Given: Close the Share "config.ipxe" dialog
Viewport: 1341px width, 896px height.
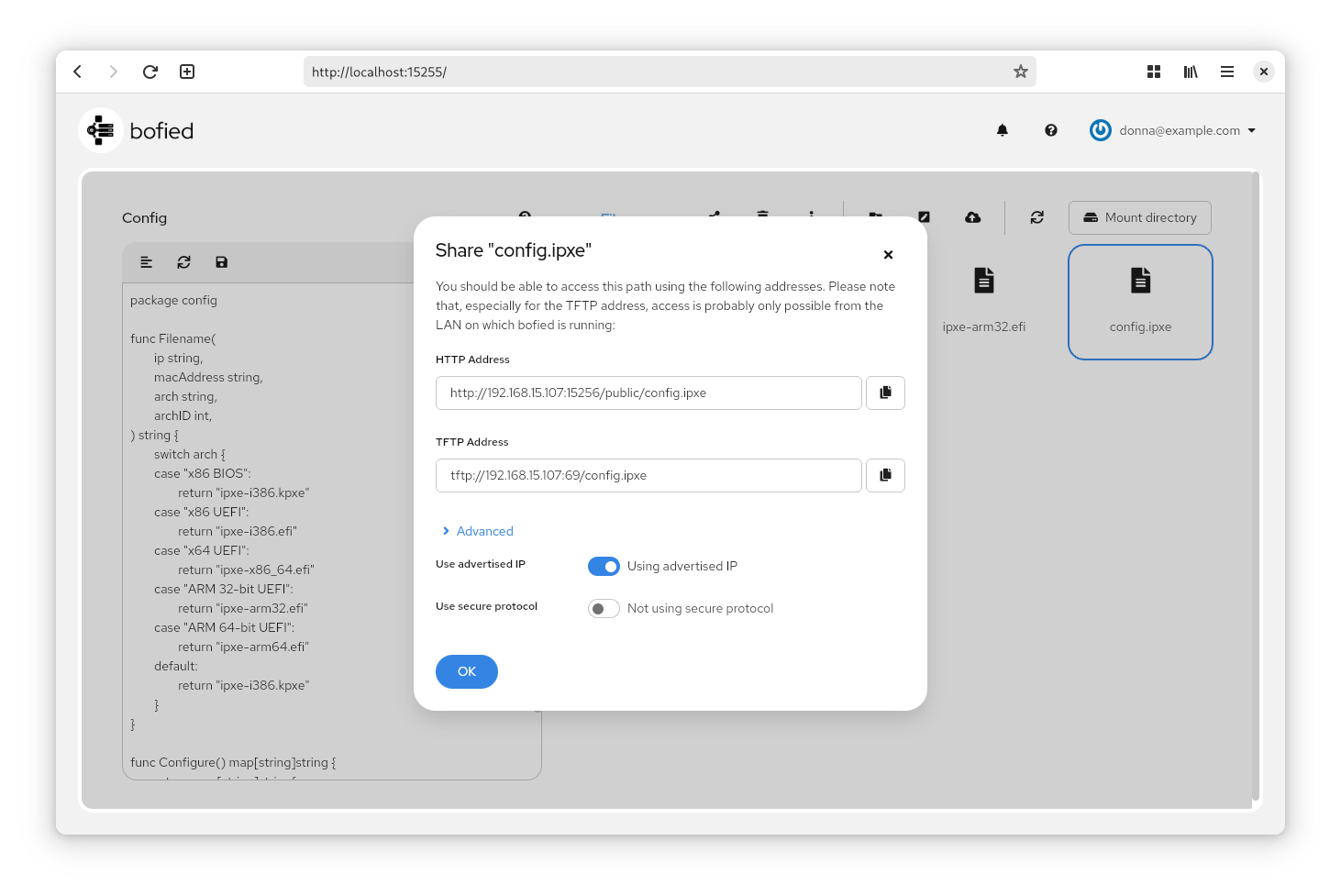Looking at the screenshot, I should tap(887, 255).
